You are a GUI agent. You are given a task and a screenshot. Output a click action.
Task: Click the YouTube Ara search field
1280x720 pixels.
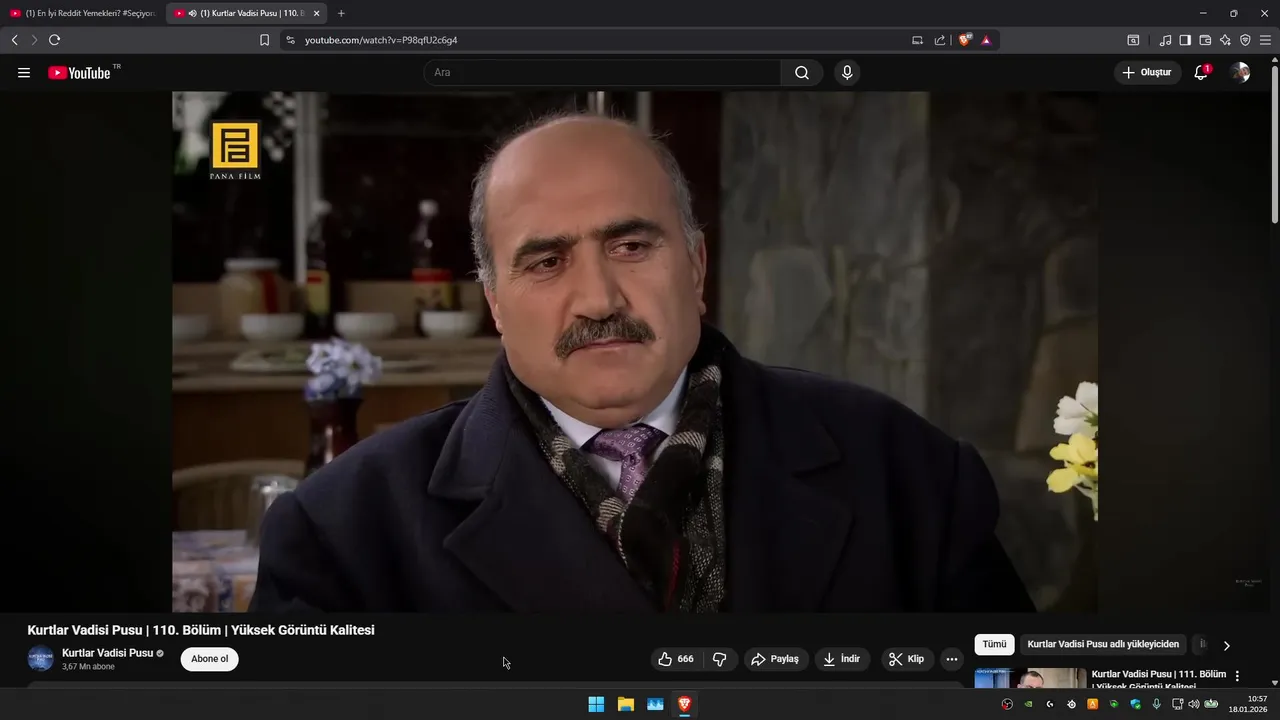(602, 73)
